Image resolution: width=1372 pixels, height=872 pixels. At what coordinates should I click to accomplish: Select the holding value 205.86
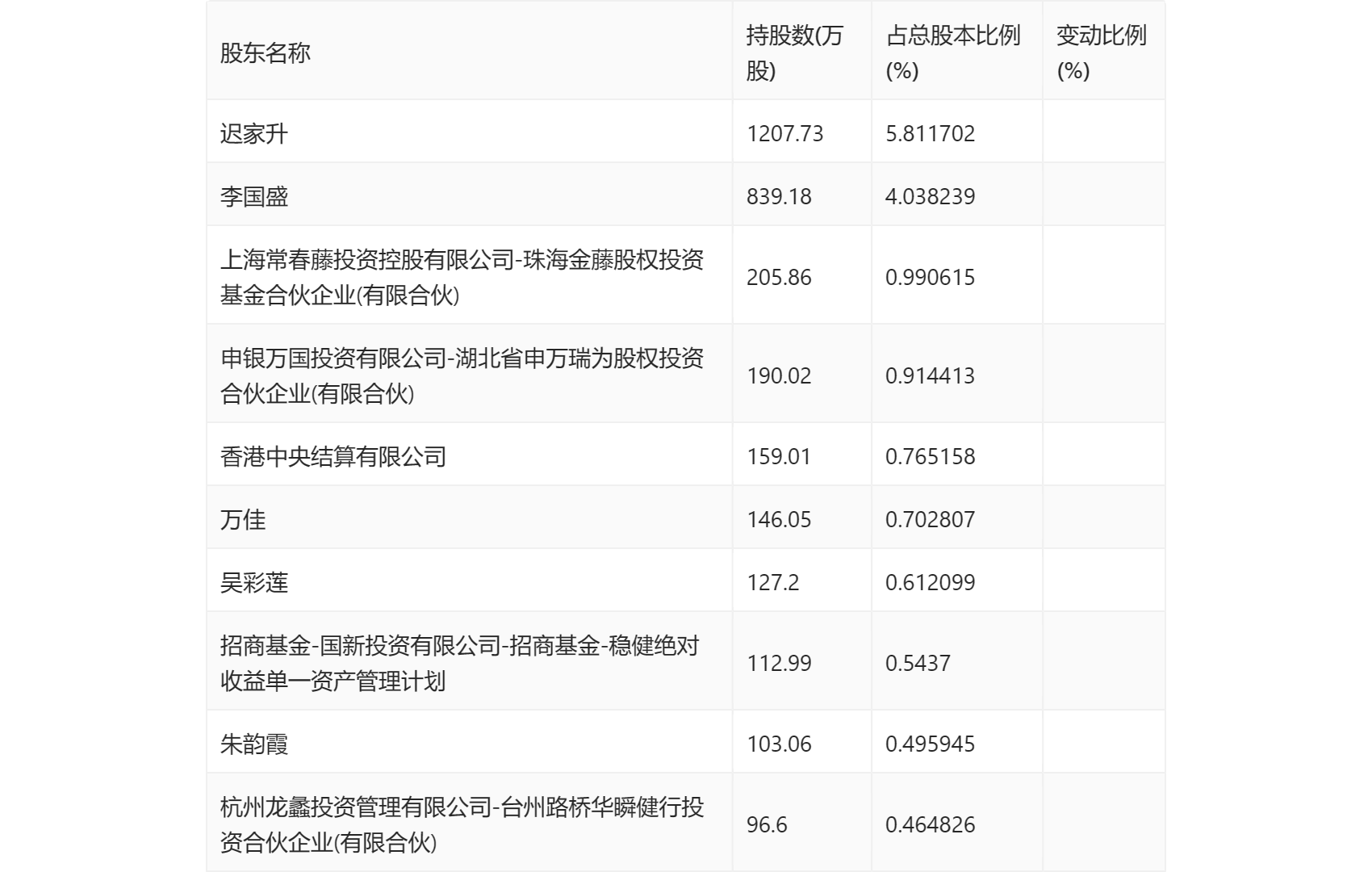pyautogui.click(x=779, y=277)
